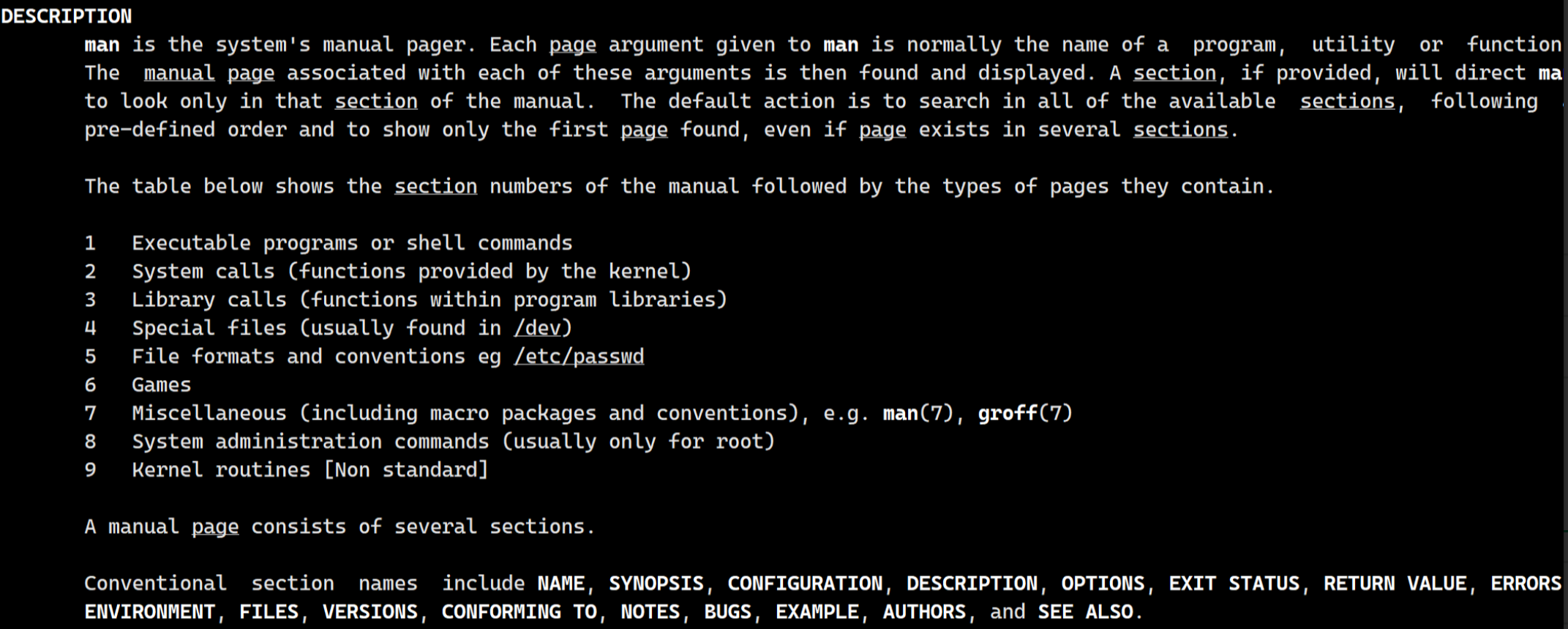The height and width of the screenshot is (629, 1568).
Task: Click underlined 'page' in 'A manual page consists'
Action: pyautogui.click(x=215, y=527)
